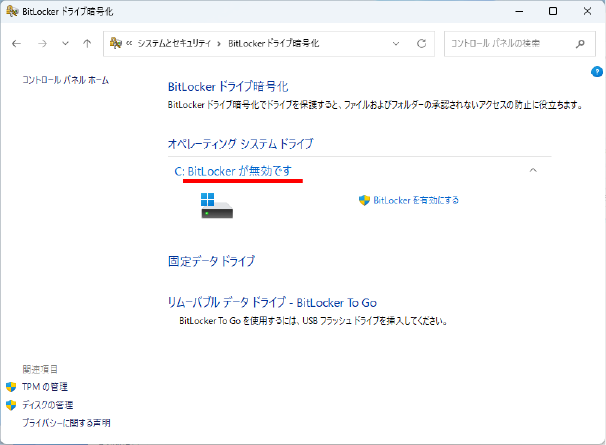Click オペレーティング システム ドライブ heading
The height and width of the screenshot is (445, 606).
(240, 144)
